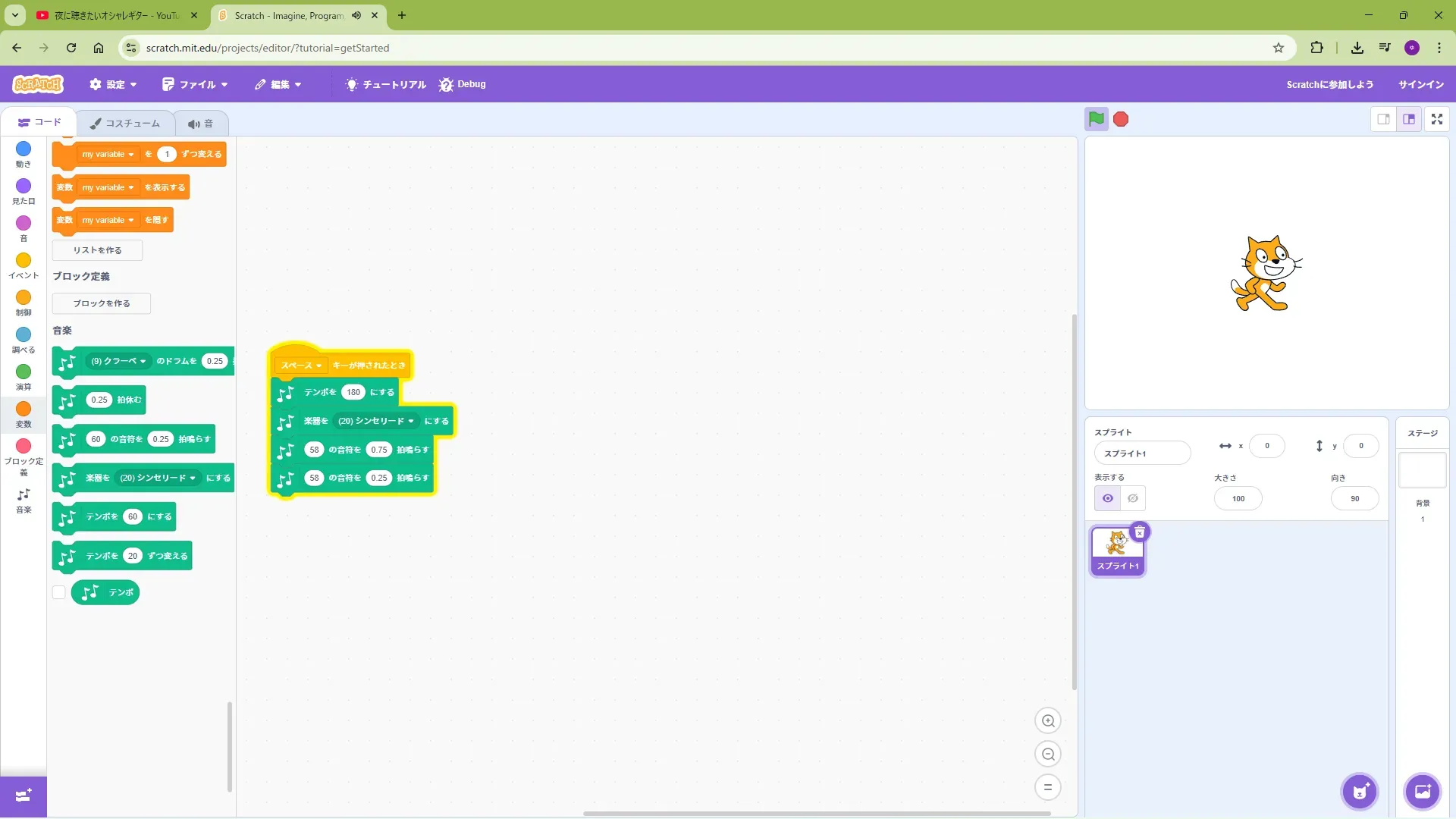This screenshot has width=1456, height=819.
Task: Open the ファイル menu
Action: coord(196,84)
